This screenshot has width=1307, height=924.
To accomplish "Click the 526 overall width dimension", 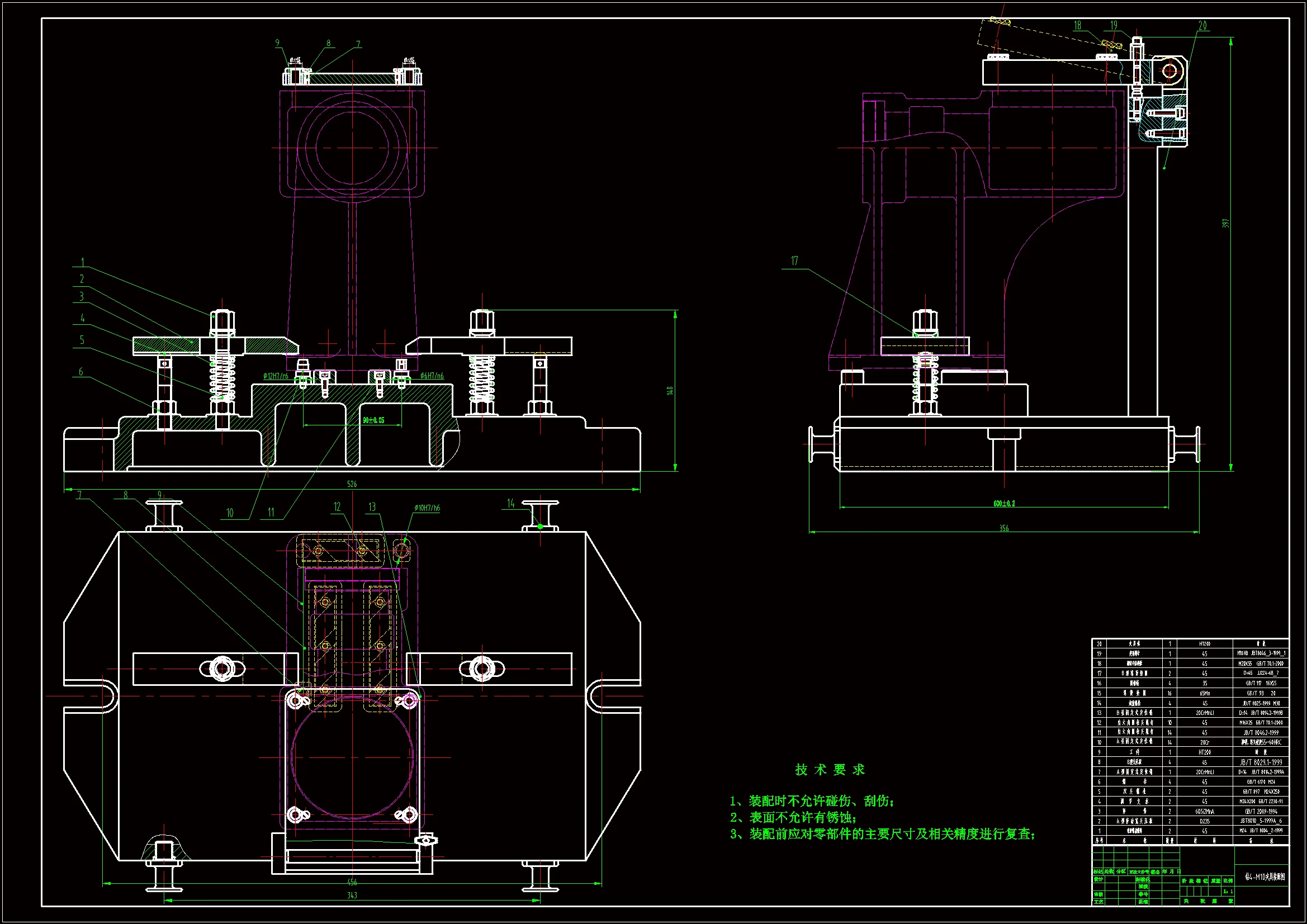I will tap(352, 484).
